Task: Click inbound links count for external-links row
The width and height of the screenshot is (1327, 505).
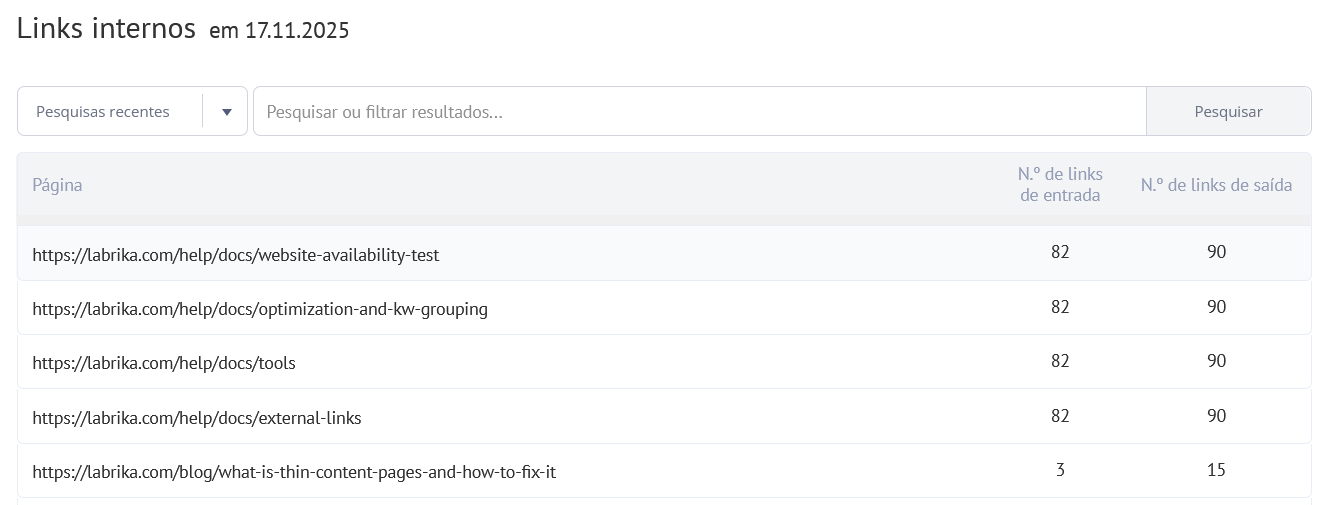Action: pos(1060,416)
